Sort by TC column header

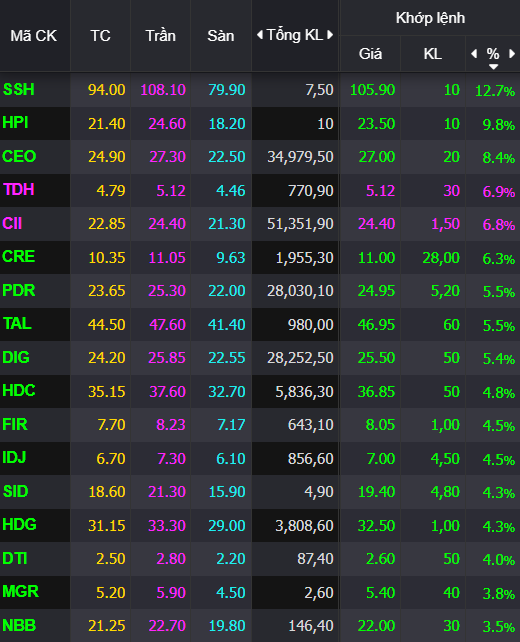tap(100, 36)
